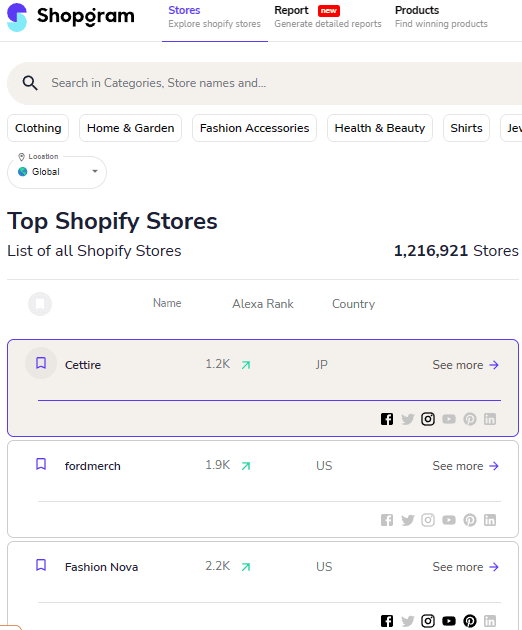This screenshot has height=630, width=522.
Task: Filter by Shirts category
Action: click(466, 128)
